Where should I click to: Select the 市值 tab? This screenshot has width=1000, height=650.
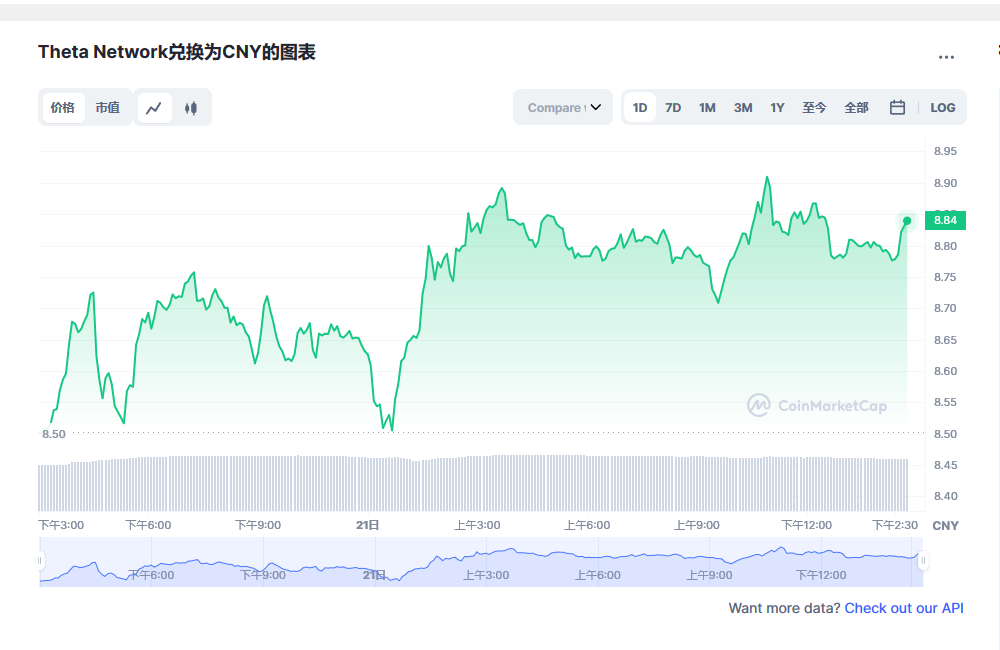click(108, 108)
